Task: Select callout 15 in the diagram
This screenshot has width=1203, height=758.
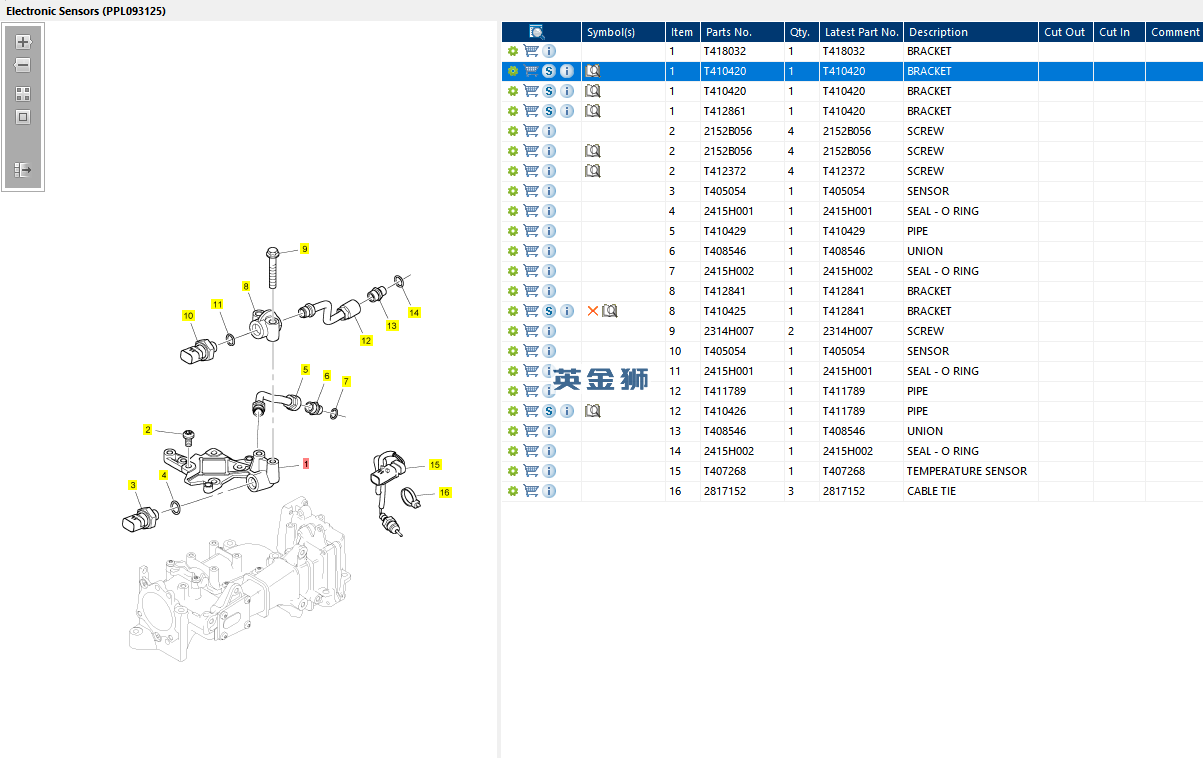Action: tap(434, 464)
